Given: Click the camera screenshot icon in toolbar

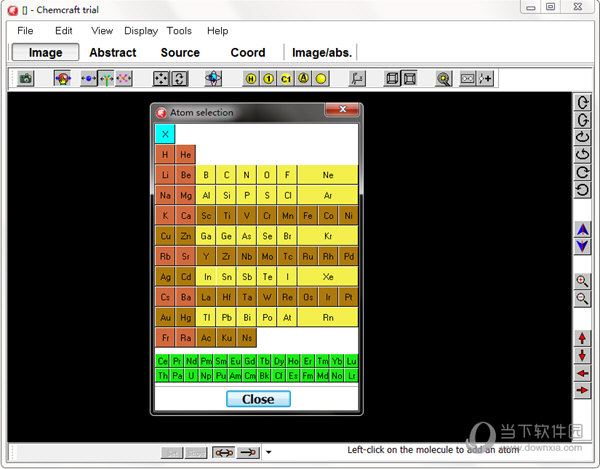Looking at the screenshot, I should point(26,79).
